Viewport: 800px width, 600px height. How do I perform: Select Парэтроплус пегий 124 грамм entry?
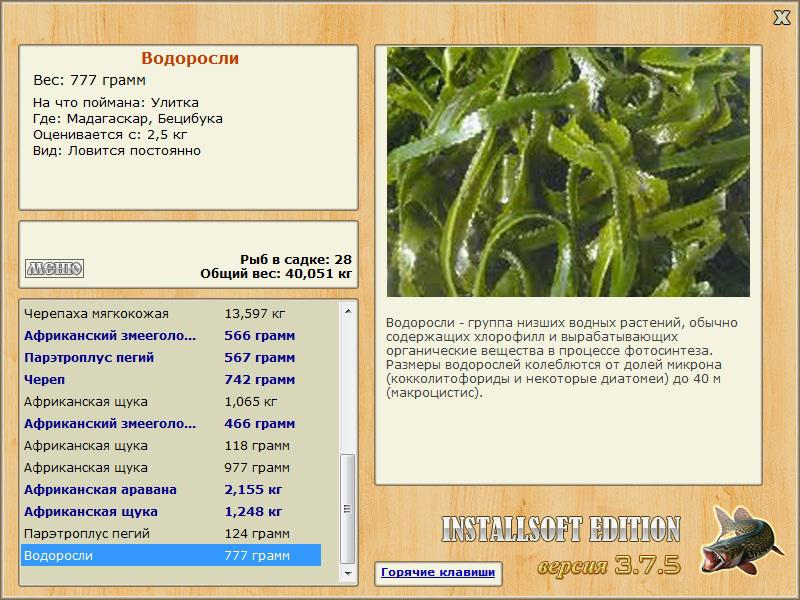(171, 533)
